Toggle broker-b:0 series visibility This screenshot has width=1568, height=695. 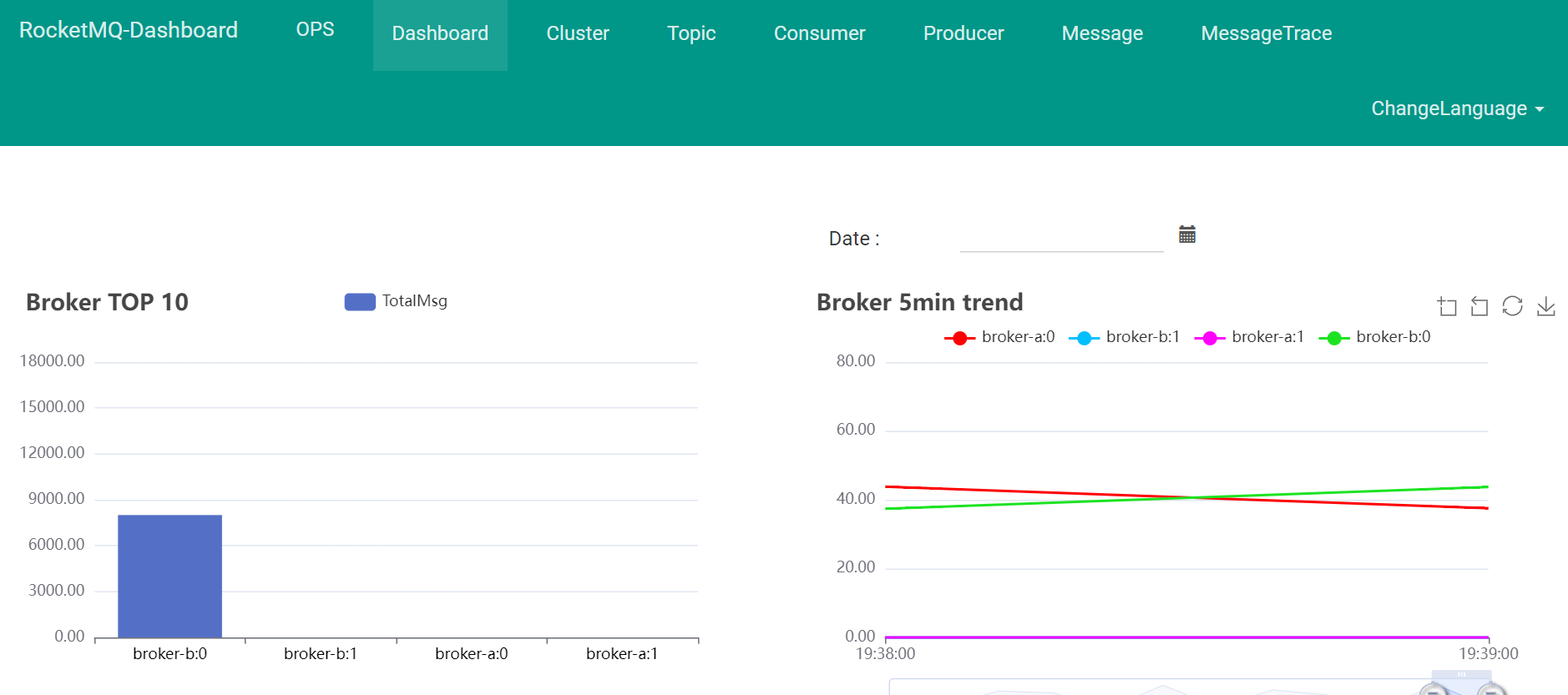point(1375,337)
